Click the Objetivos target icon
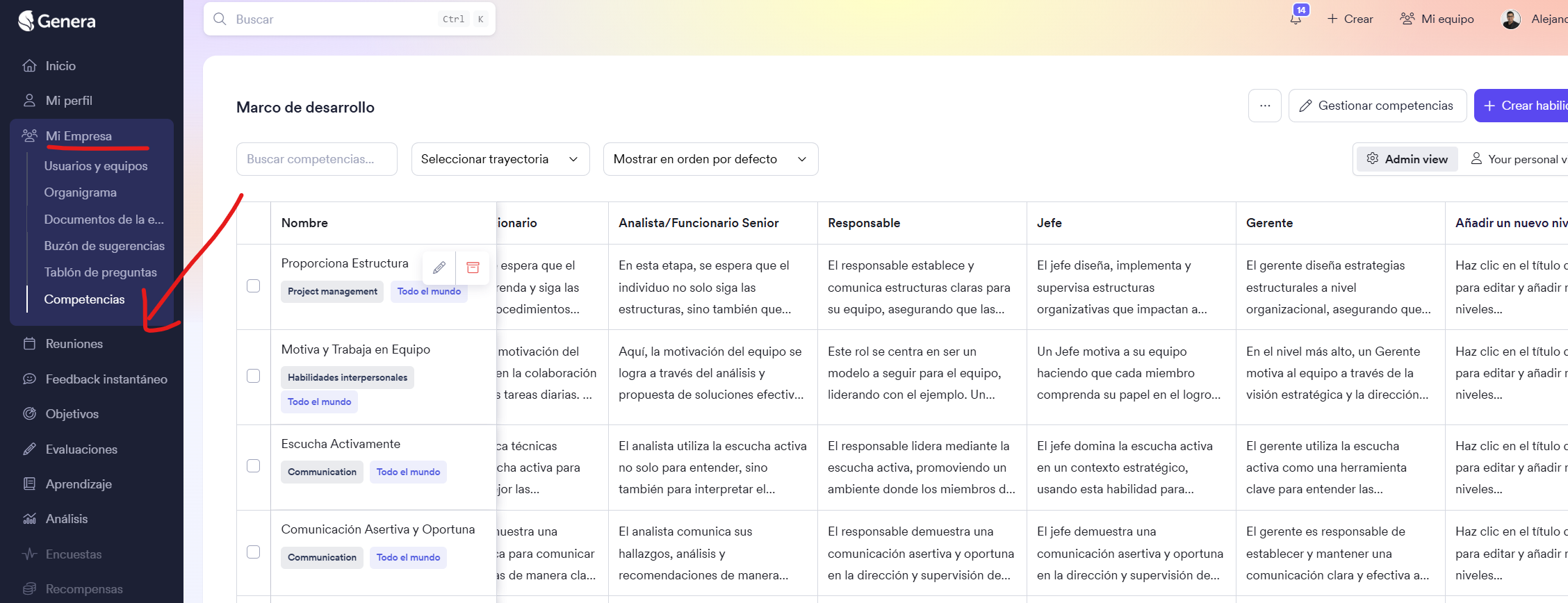This screenshot has height=603, width=1568. click(x=29, y=414)
